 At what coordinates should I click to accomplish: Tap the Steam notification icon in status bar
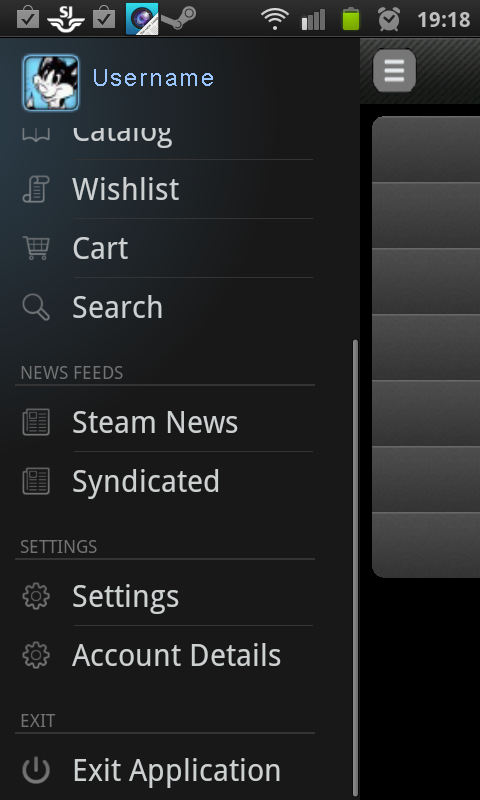tap(179, 19)
